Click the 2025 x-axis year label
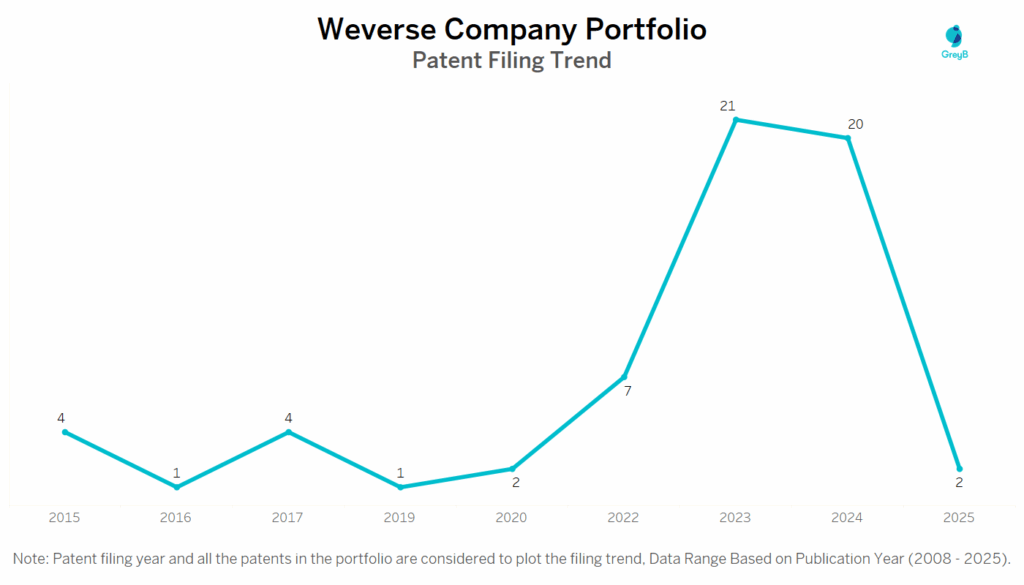1024x585 pixels. pos(959,517)
